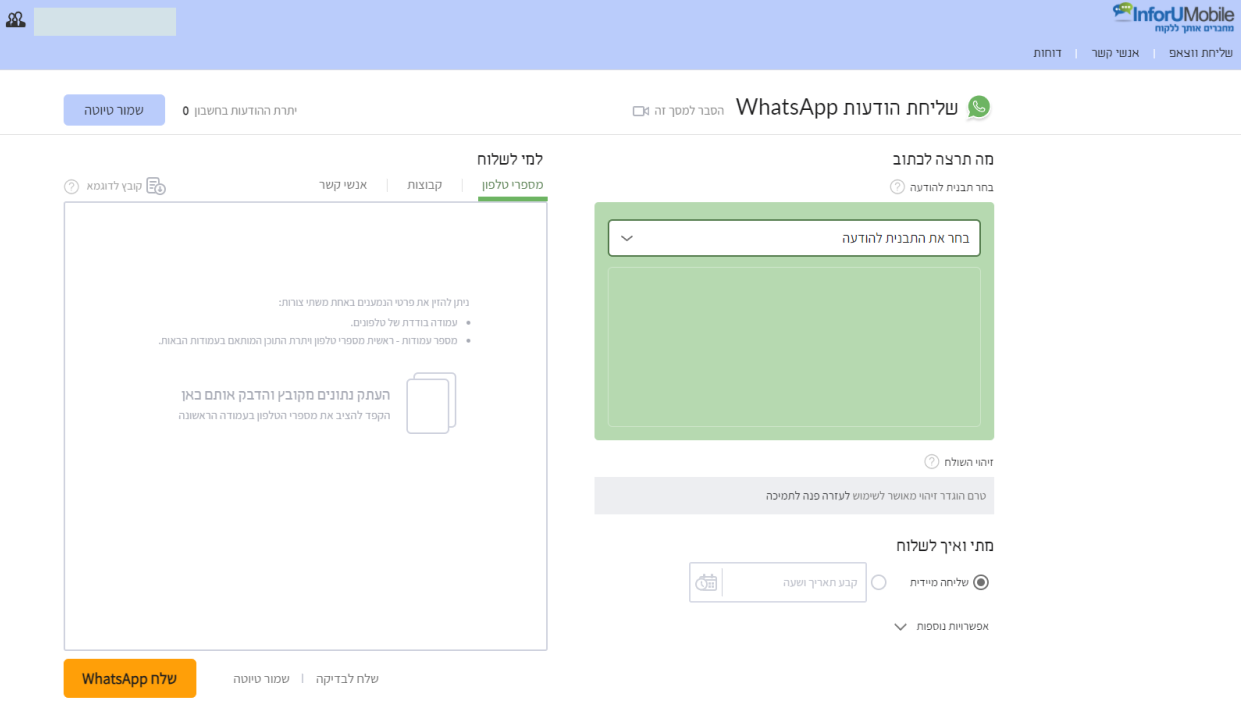Viewport: 1241px width, 705px height.
Task: Click help icon next to זיהוי השולח
Action: [x=931, y=462]
